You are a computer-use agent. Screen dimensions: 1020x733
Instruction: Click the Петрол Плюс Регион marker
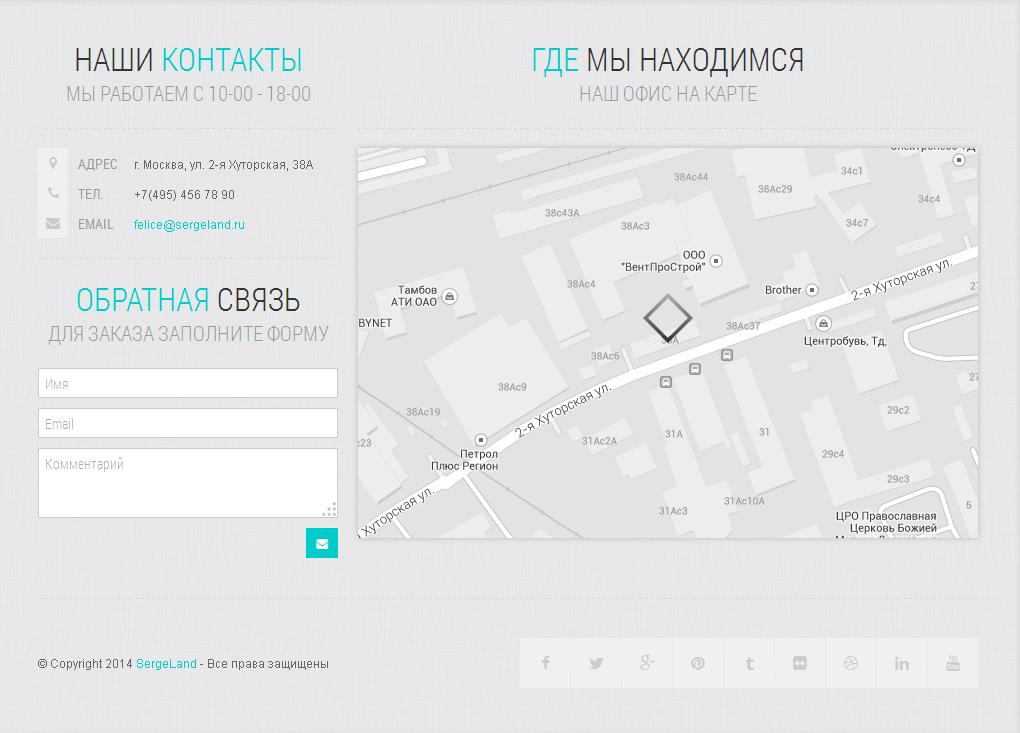[480, 440]
